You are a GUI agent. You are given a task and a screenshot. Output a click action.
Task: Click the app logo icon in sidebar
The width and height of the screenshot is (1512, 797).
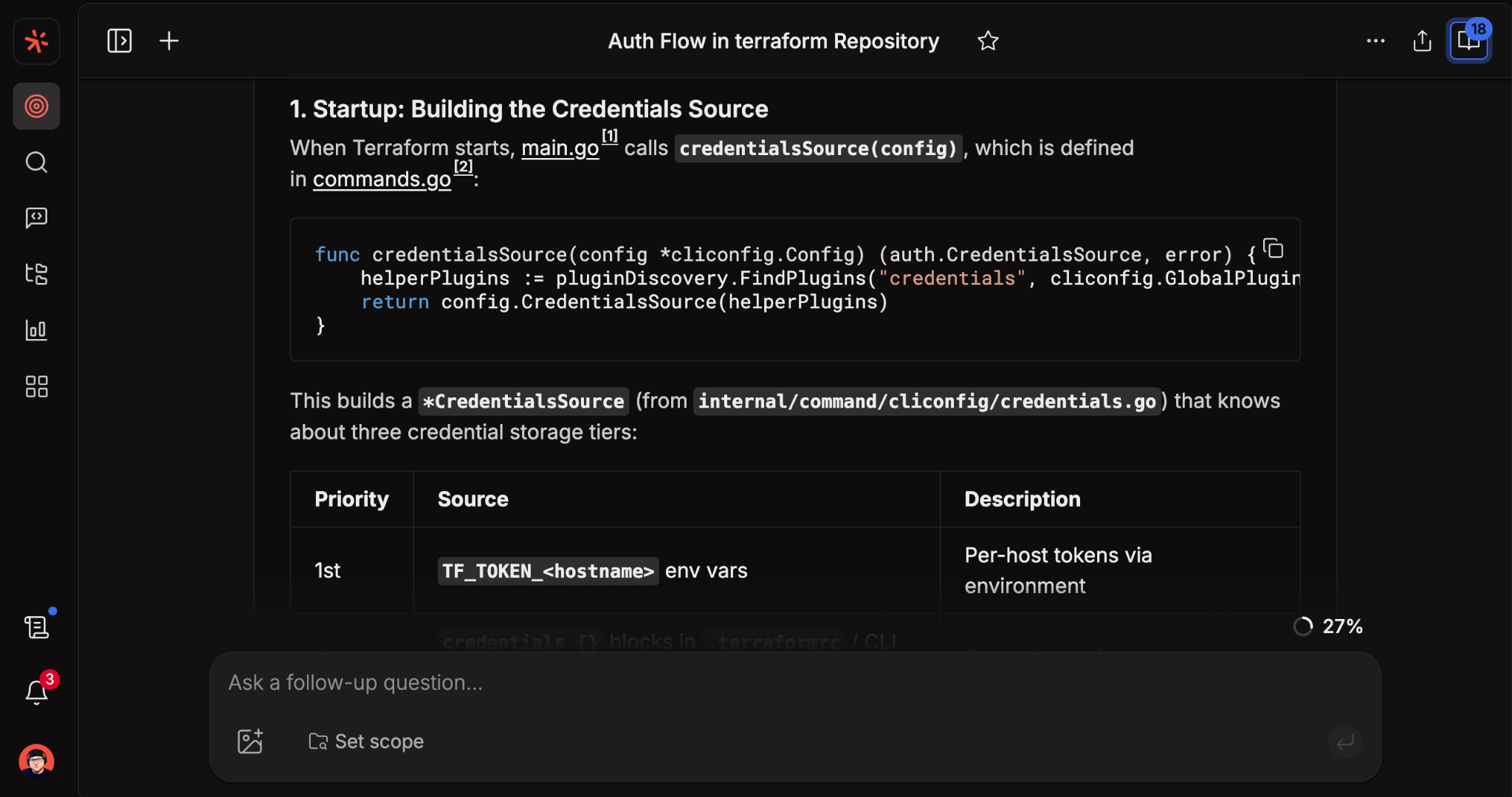tap(36, 41)
